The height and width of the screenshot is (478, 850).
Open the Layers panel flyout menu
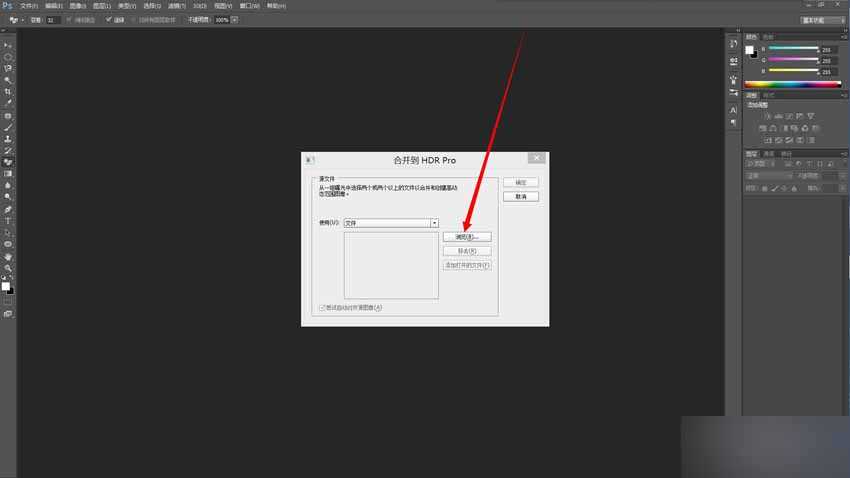click(843, 154)
